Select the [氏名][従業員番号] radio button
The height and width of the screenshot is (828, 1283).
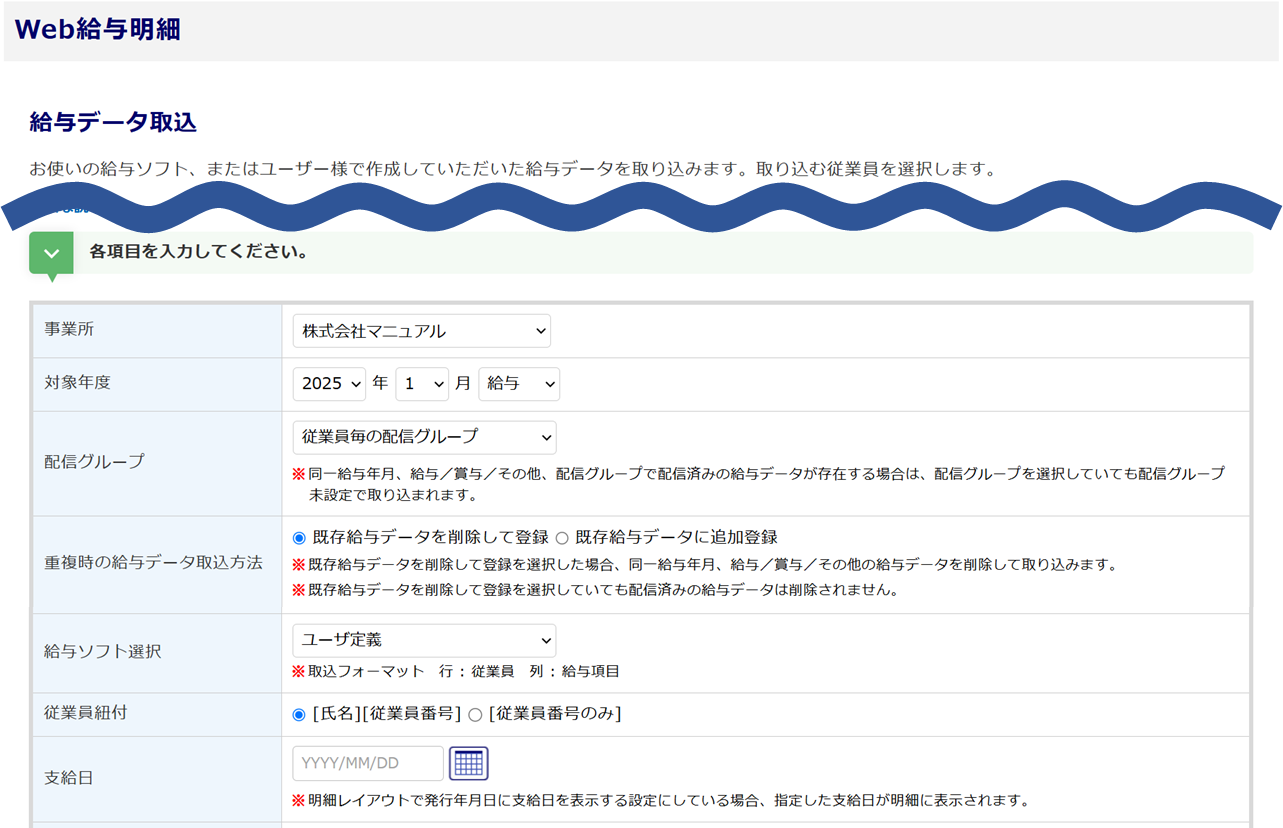(x=299, y=714)
